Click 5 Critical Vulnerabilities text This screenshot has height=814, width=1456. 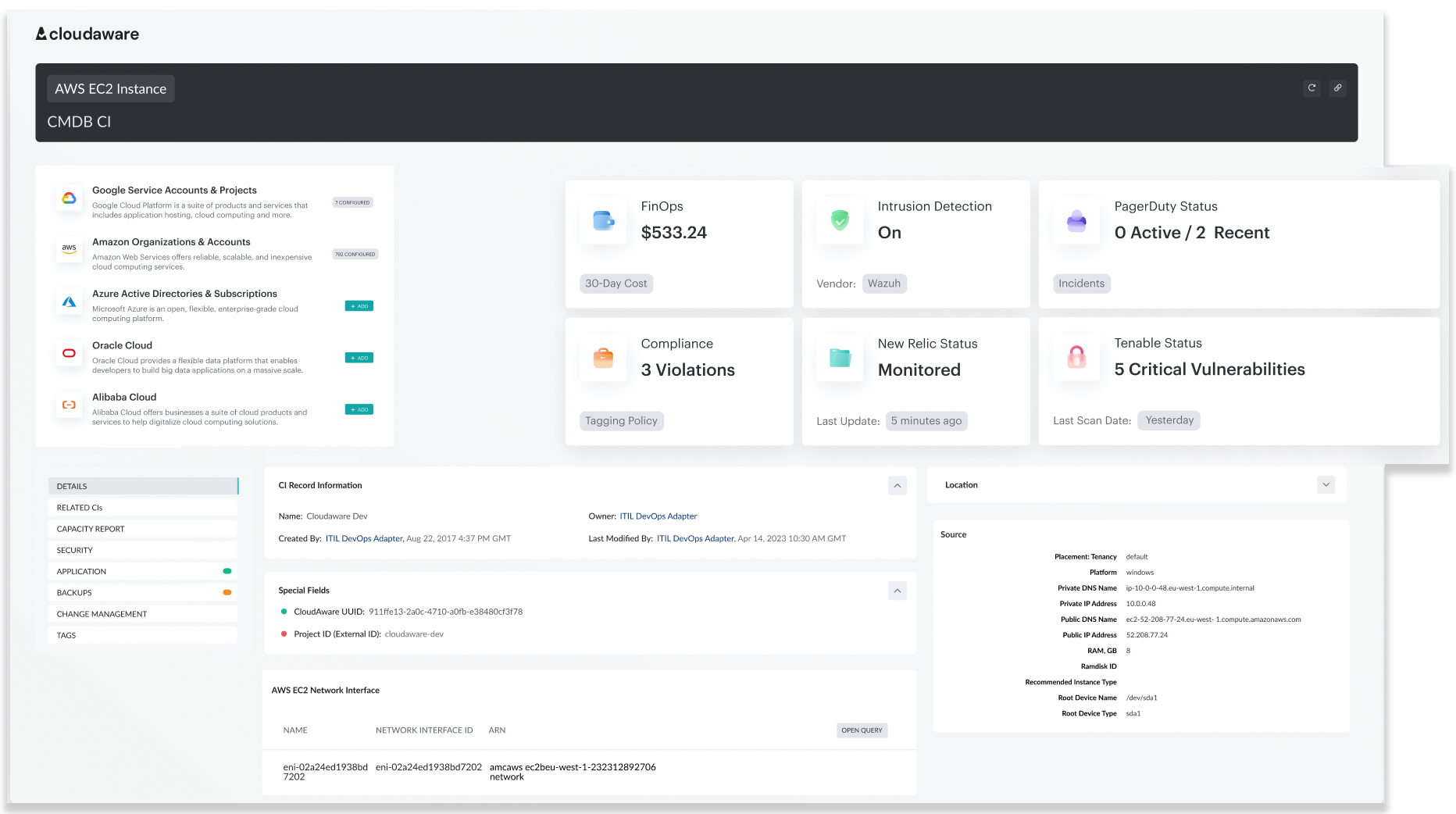click(x=1209, y=370)
